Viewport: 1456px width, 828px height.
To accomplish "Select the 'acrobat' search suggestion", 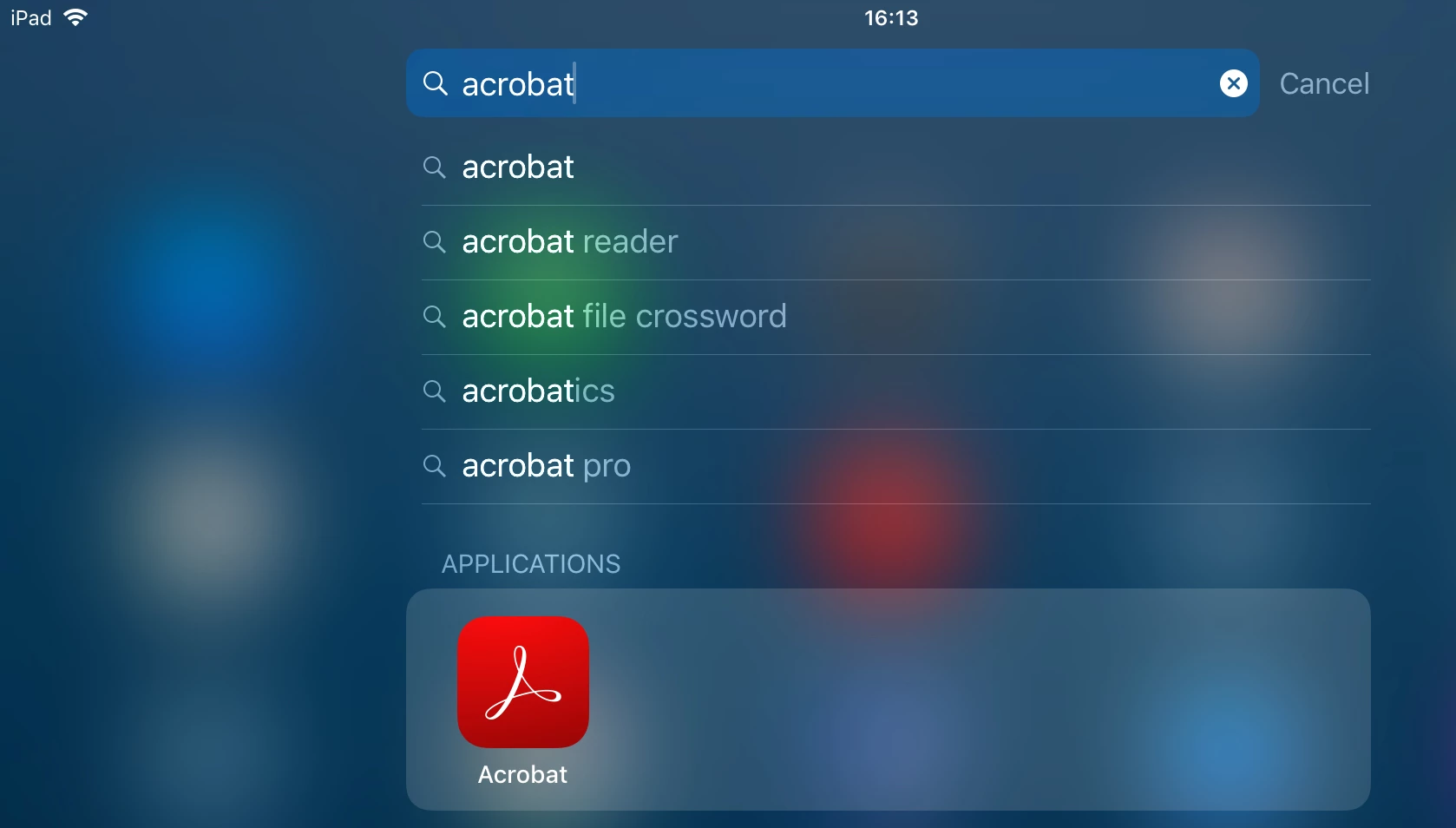I will coord(895,168).
